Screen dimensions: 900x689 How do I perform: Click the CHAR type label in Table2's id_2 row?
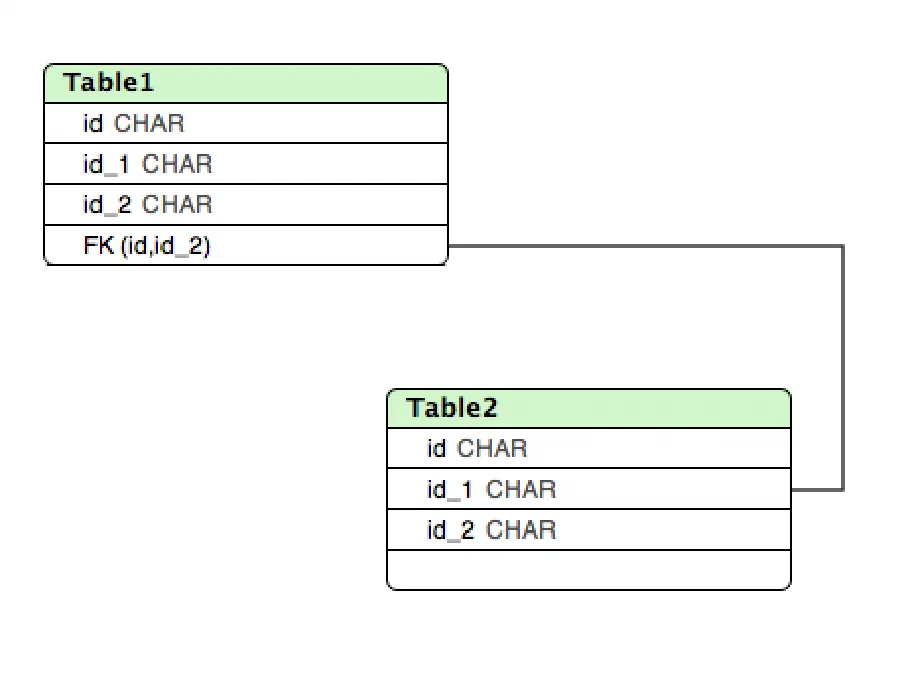click(x=521, y=530)
